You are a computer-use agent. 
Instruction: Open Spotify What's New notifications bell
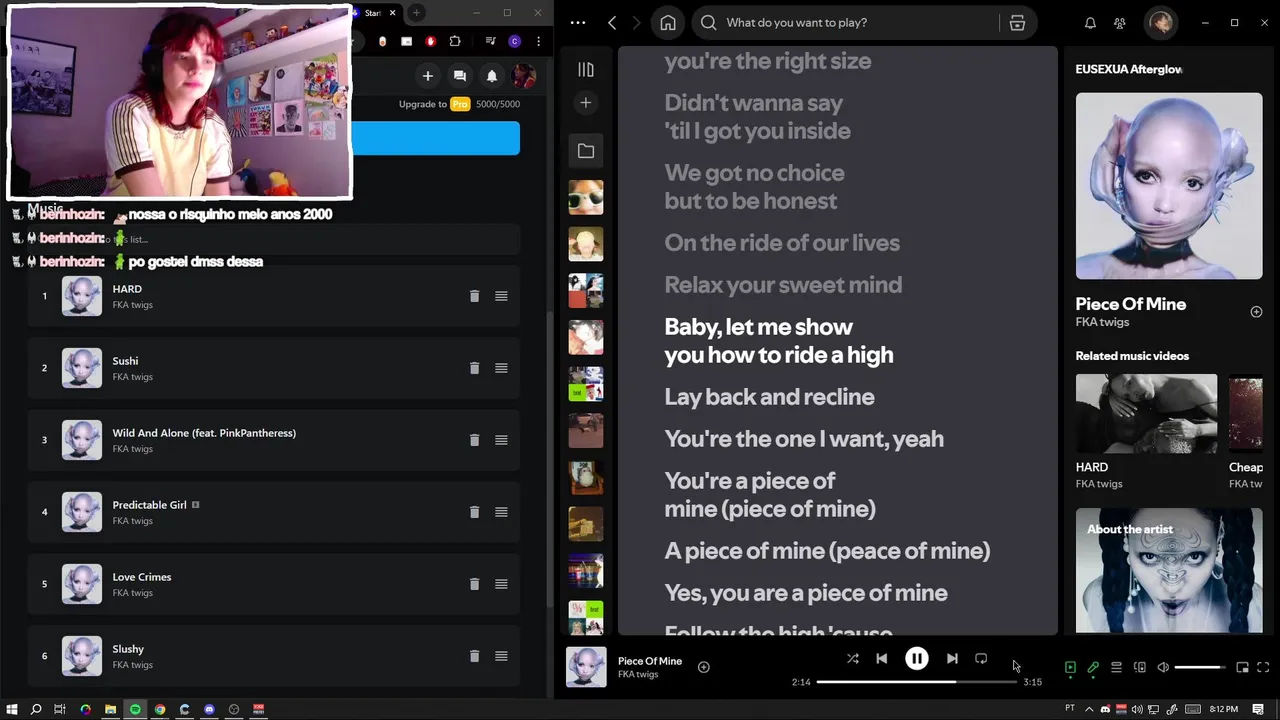tap(1090, 23)
